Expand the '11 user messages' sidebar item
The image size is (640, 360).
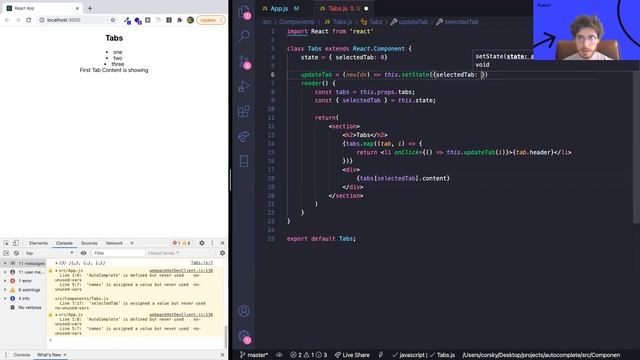point(24,272)
